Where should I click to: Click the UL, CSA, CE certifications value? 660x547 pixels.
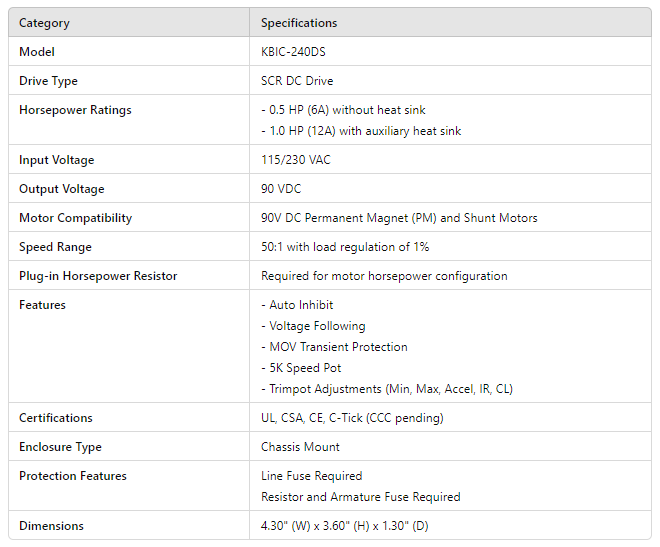(352, 418)
